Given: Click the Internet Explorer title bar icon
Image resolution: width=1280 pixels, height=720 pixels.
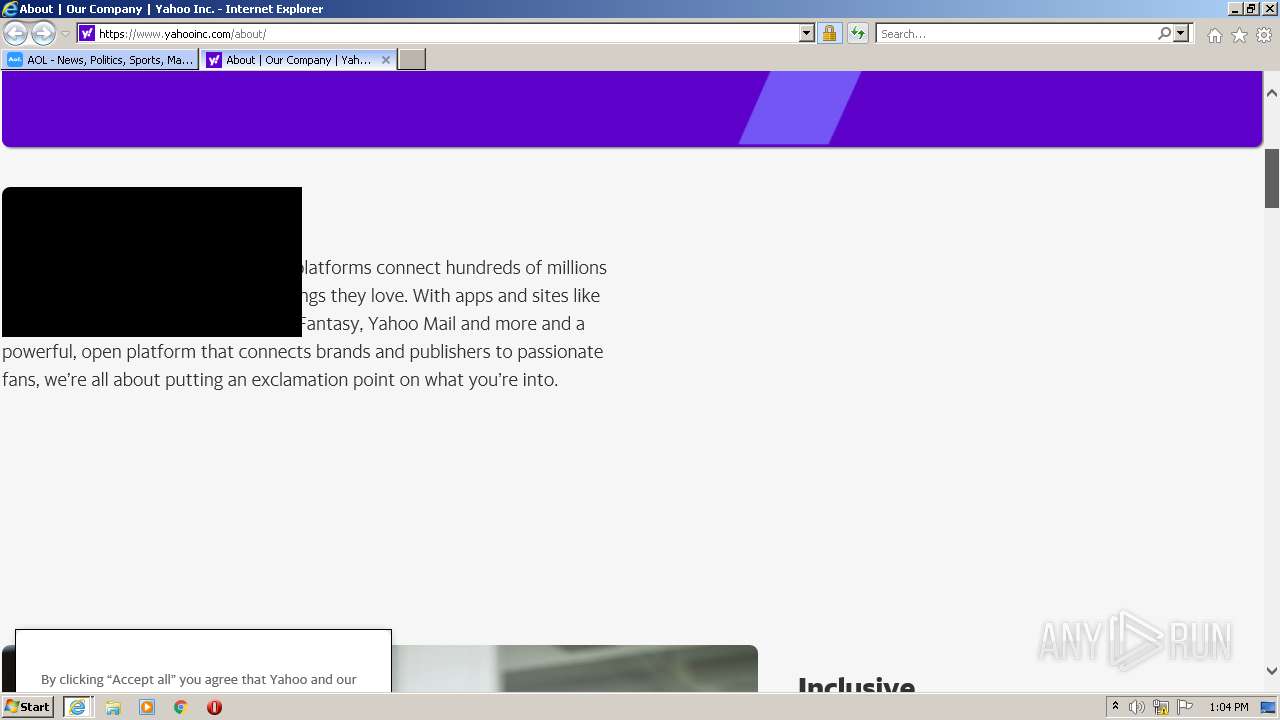Looking at the screenshot, I should click(9, 9).
